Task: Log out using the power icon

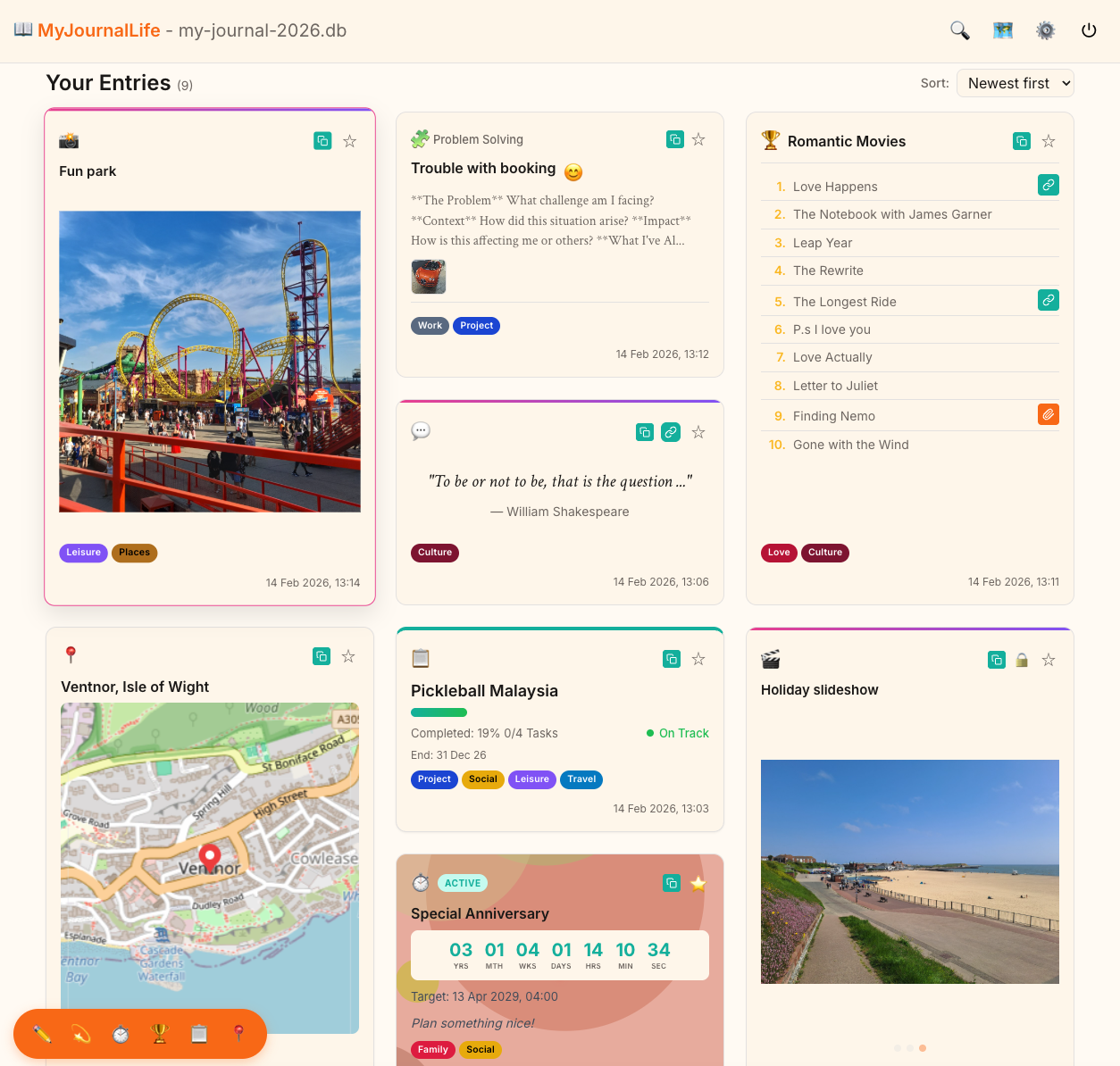Action: (1089, 29)
